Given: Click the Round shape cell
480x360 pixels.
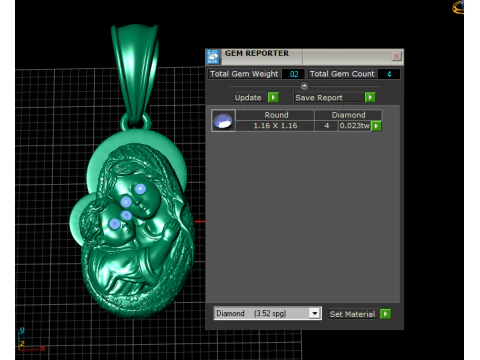Looking at the screenshot, I should point(276,115).
